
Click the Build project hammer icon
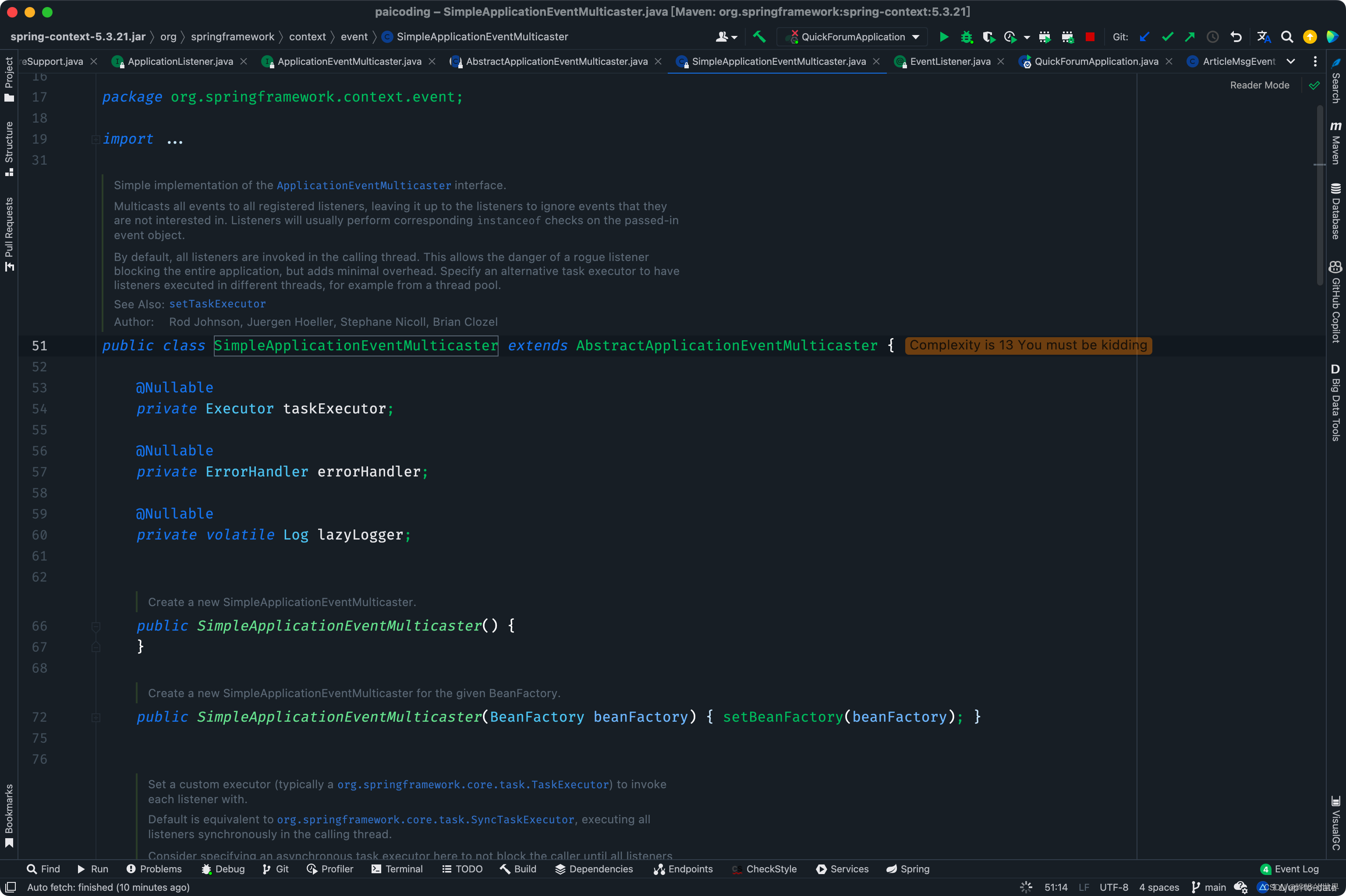click(x=759, y=37)
